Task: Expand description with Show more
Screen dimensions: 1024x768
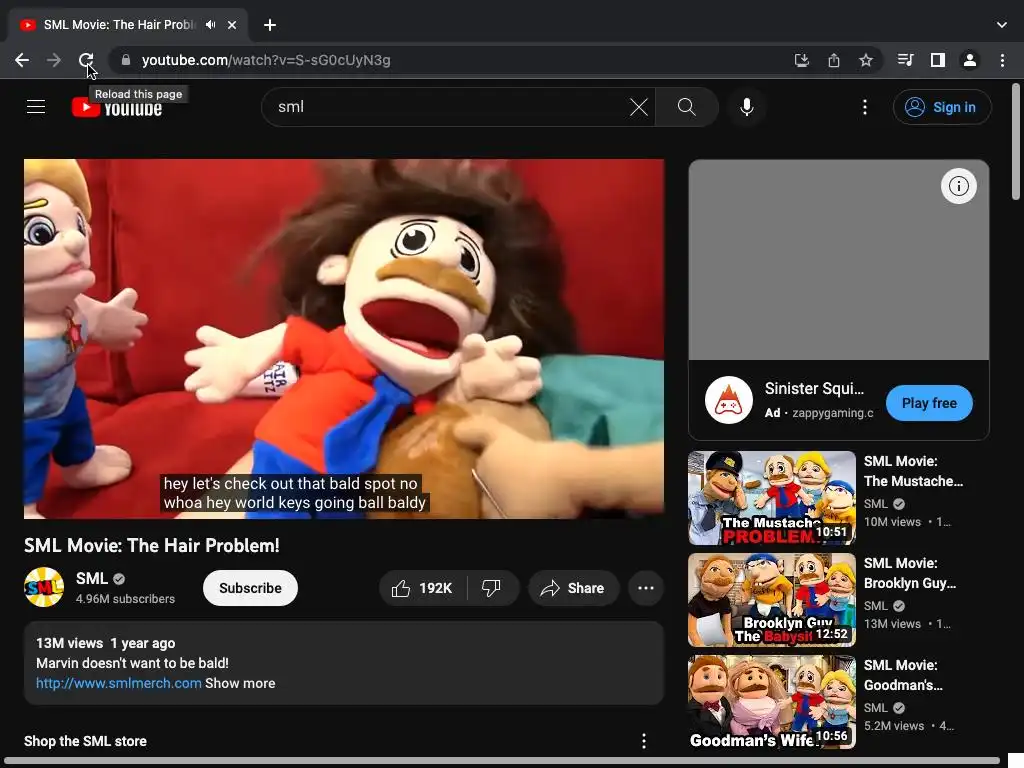Action: click(240, 683)
